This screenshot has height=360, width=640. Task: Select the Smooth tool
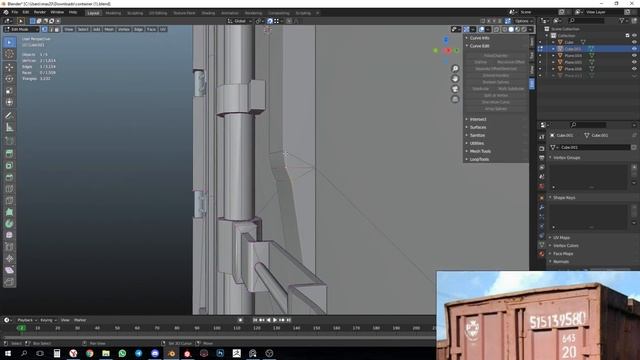click(x=9, y=235)
